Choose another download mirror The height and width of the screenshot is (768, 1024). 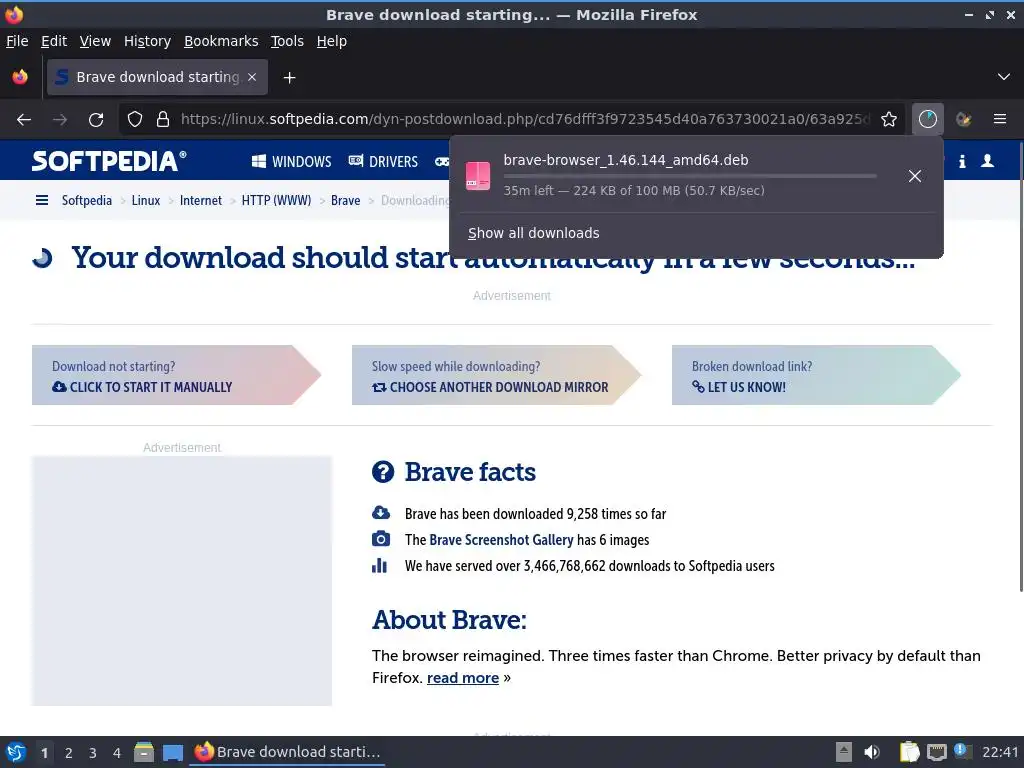tap(496, 375)
